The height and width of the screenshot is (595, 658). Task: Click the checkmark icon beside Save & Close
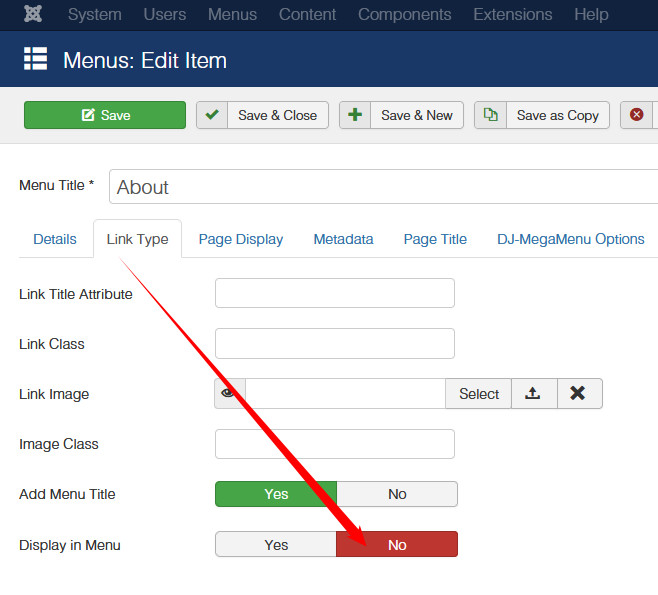pyautogui.click(x=212, y=115)
